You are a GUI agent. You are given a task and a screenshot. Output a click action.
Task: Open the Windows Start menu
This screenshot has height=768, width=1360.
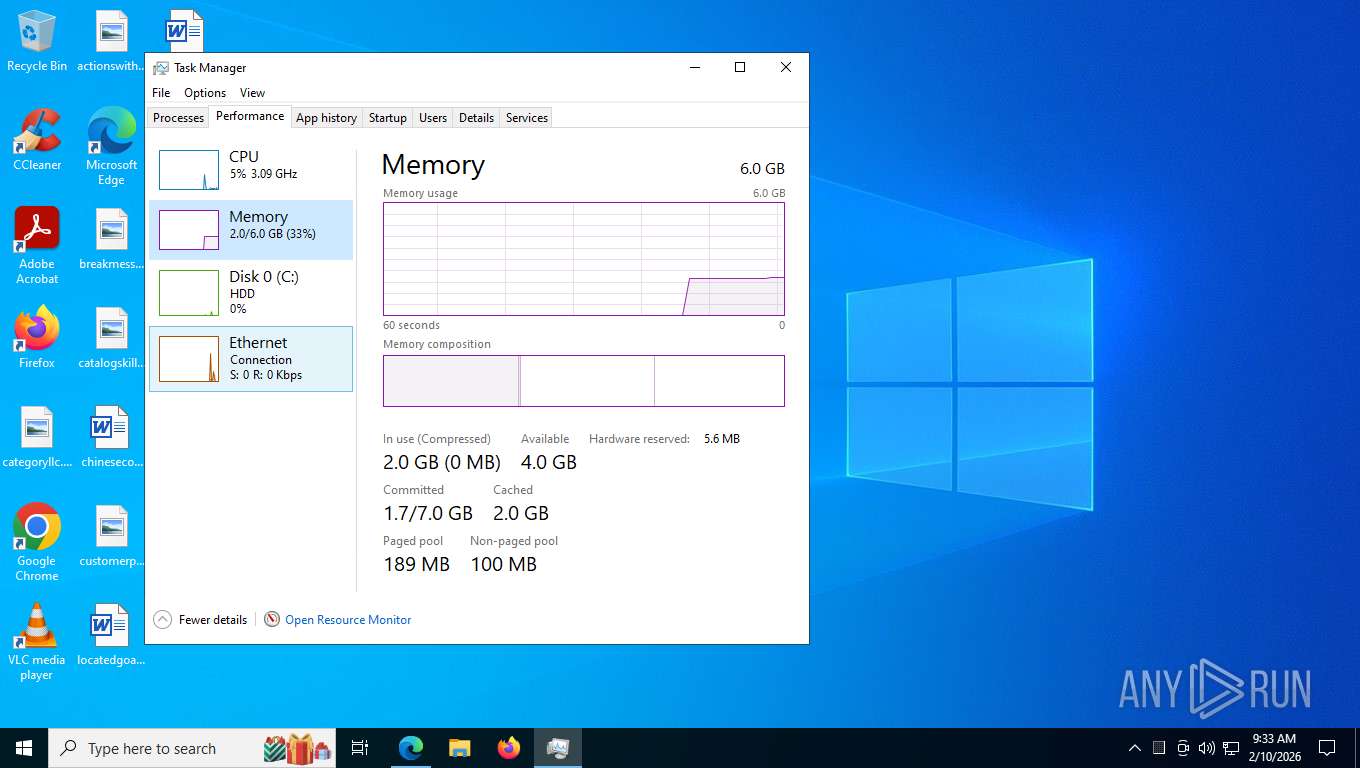[24, 748]
